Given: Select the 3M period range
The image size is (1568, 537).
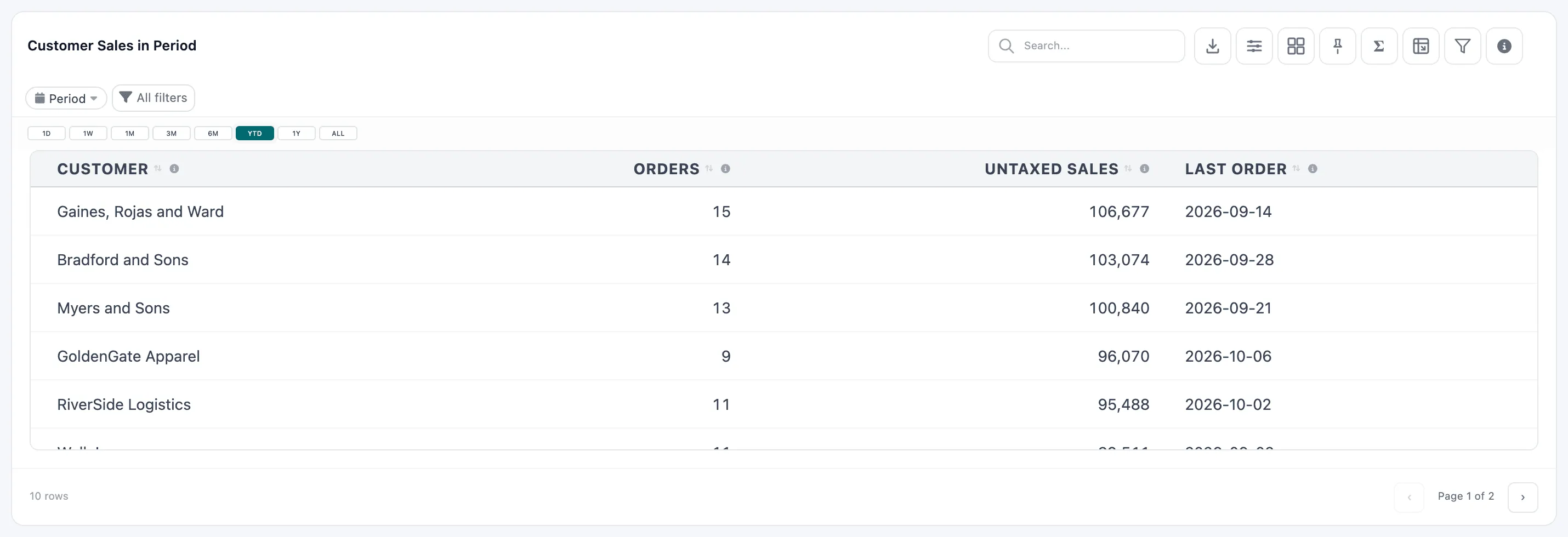Looking at the screenshot, I should point(172,133).
